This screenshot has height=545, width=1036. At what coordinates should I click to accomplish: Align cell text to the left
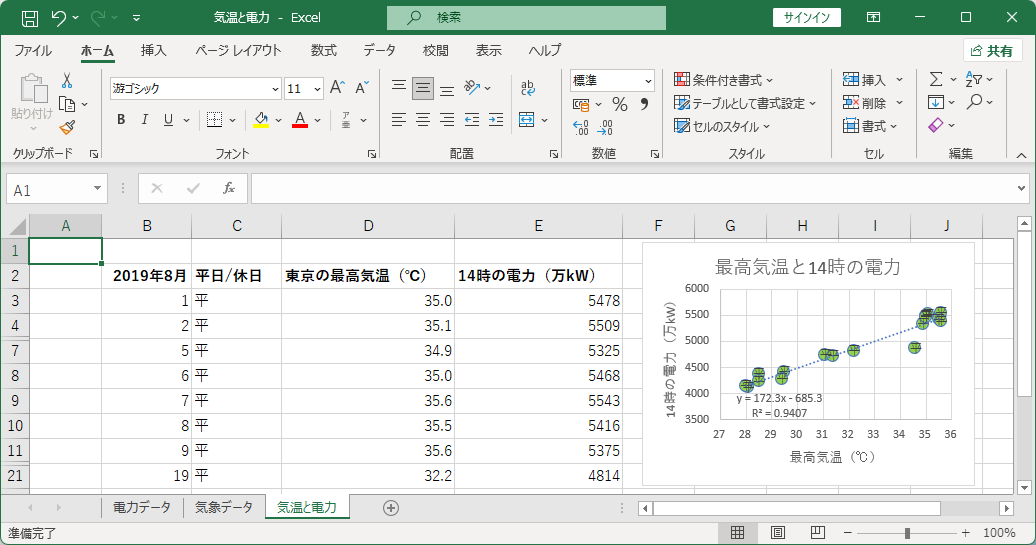coord(398,120)
